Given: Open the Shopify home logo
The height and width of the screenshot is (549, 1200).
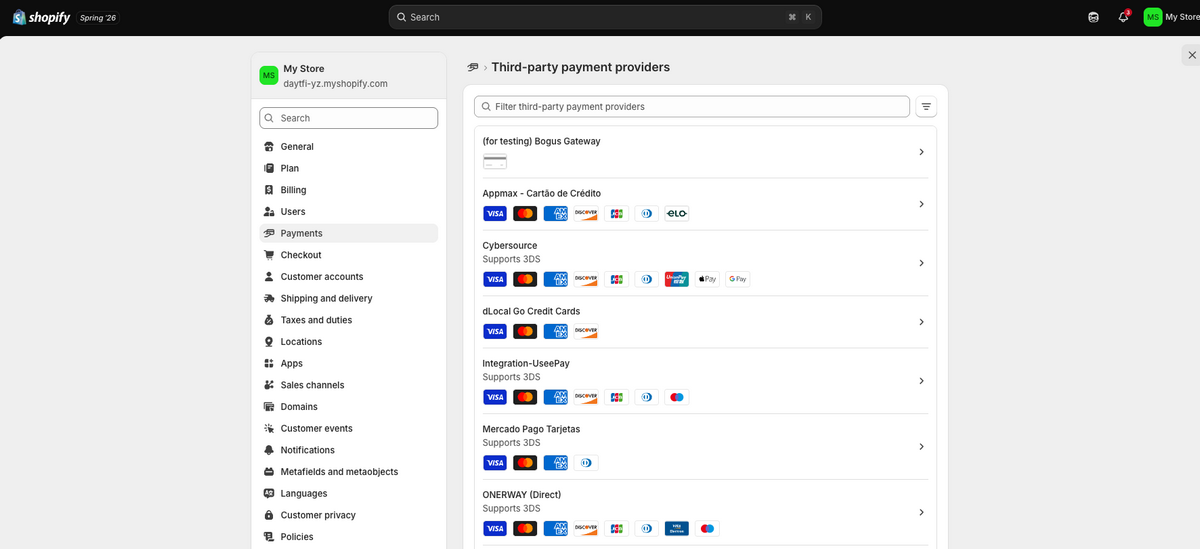Looking at the screenshot, I should tap(41, 17).
